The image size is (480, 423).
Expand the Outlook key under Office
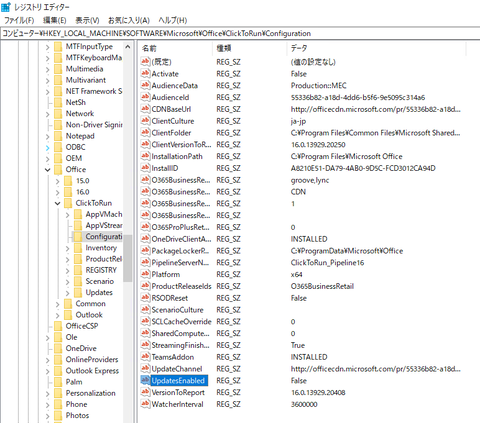pos(57,315)
